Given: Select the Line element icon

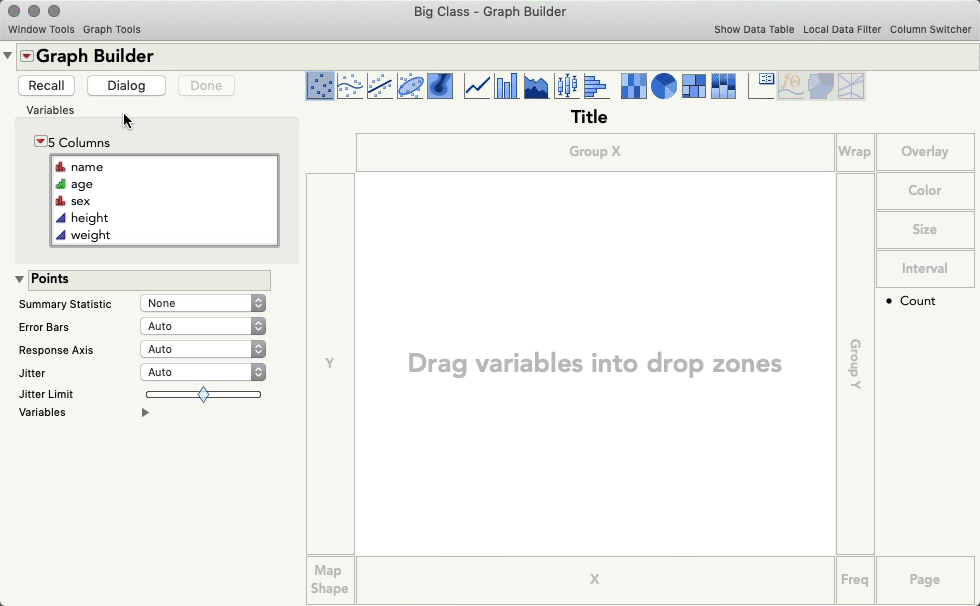Looking at the screenshot, I should coord(476,86).
